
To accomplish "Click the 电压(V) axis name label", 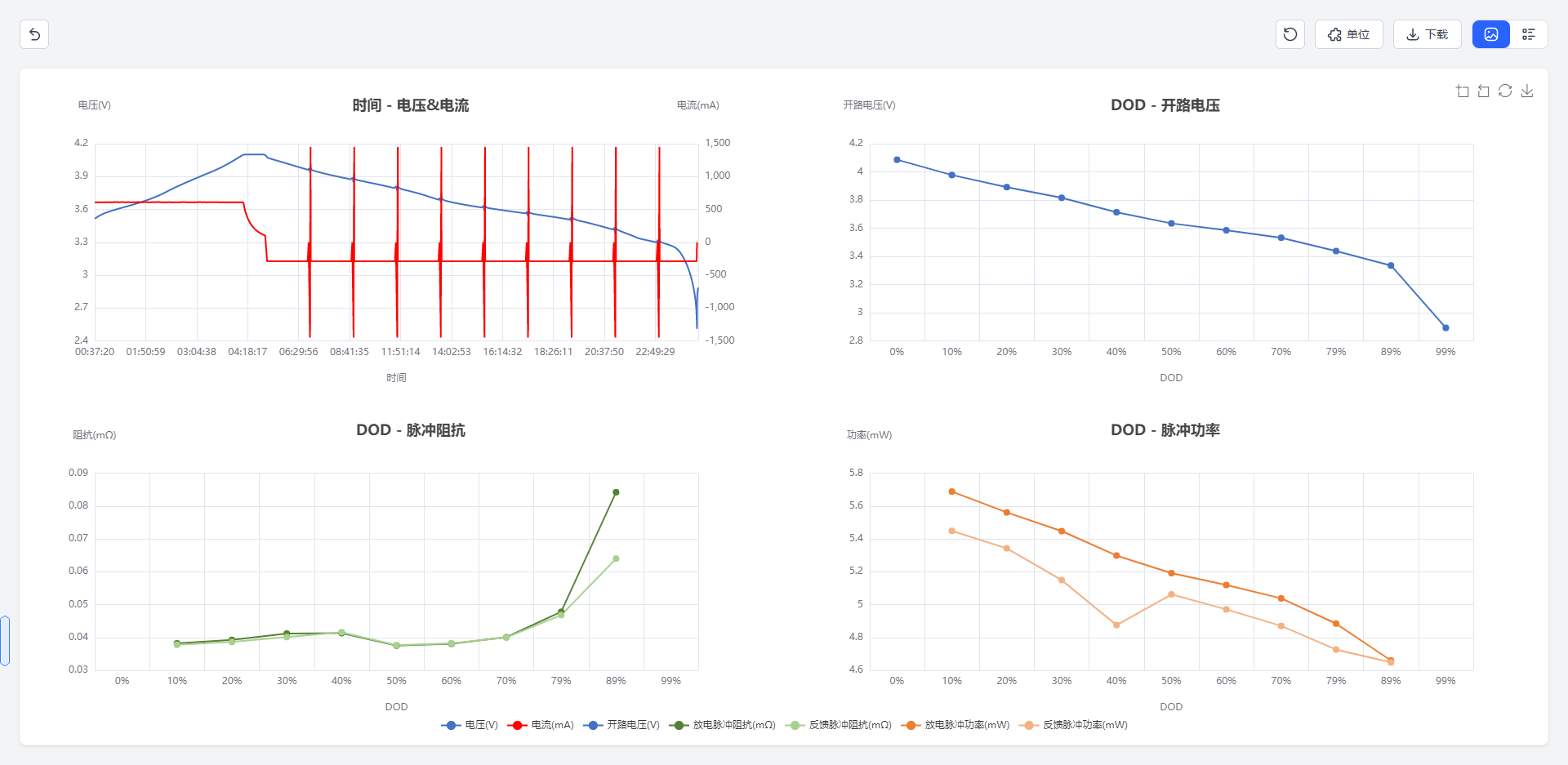I will [95, 105].
